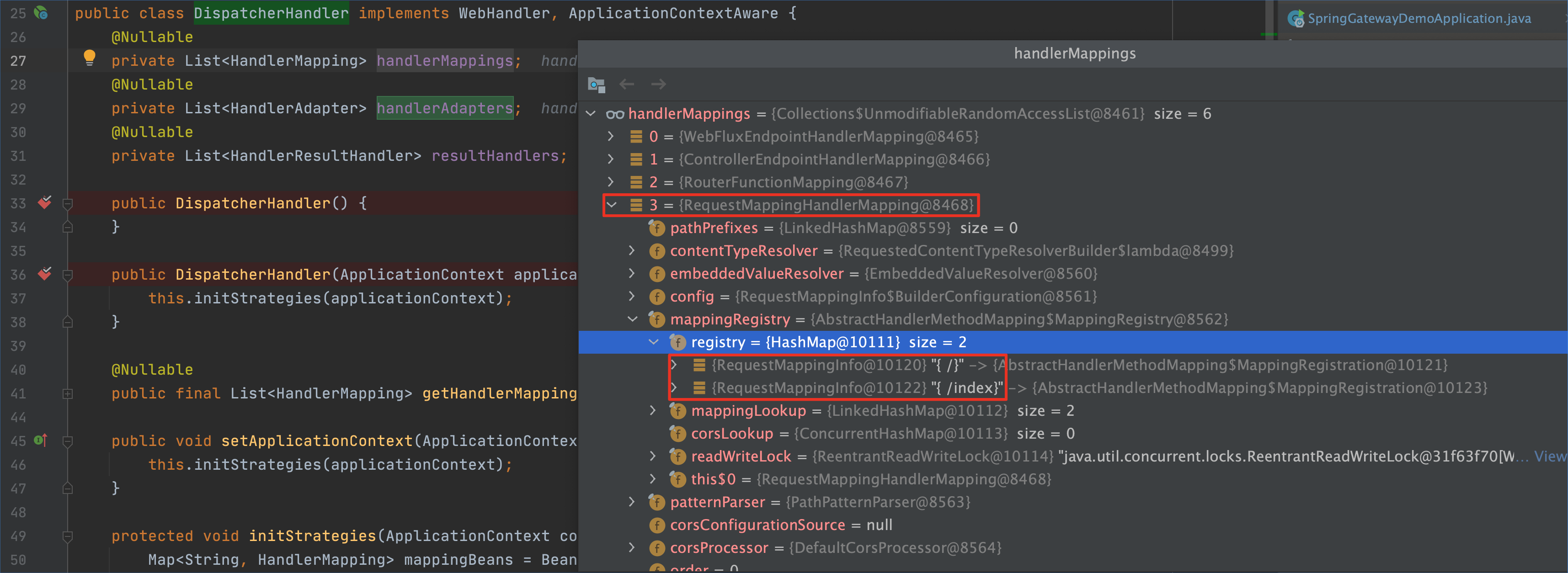The image size is (1568, 573).
Task: Click the handlerAdapters variable on line 29
Action: 445,108
